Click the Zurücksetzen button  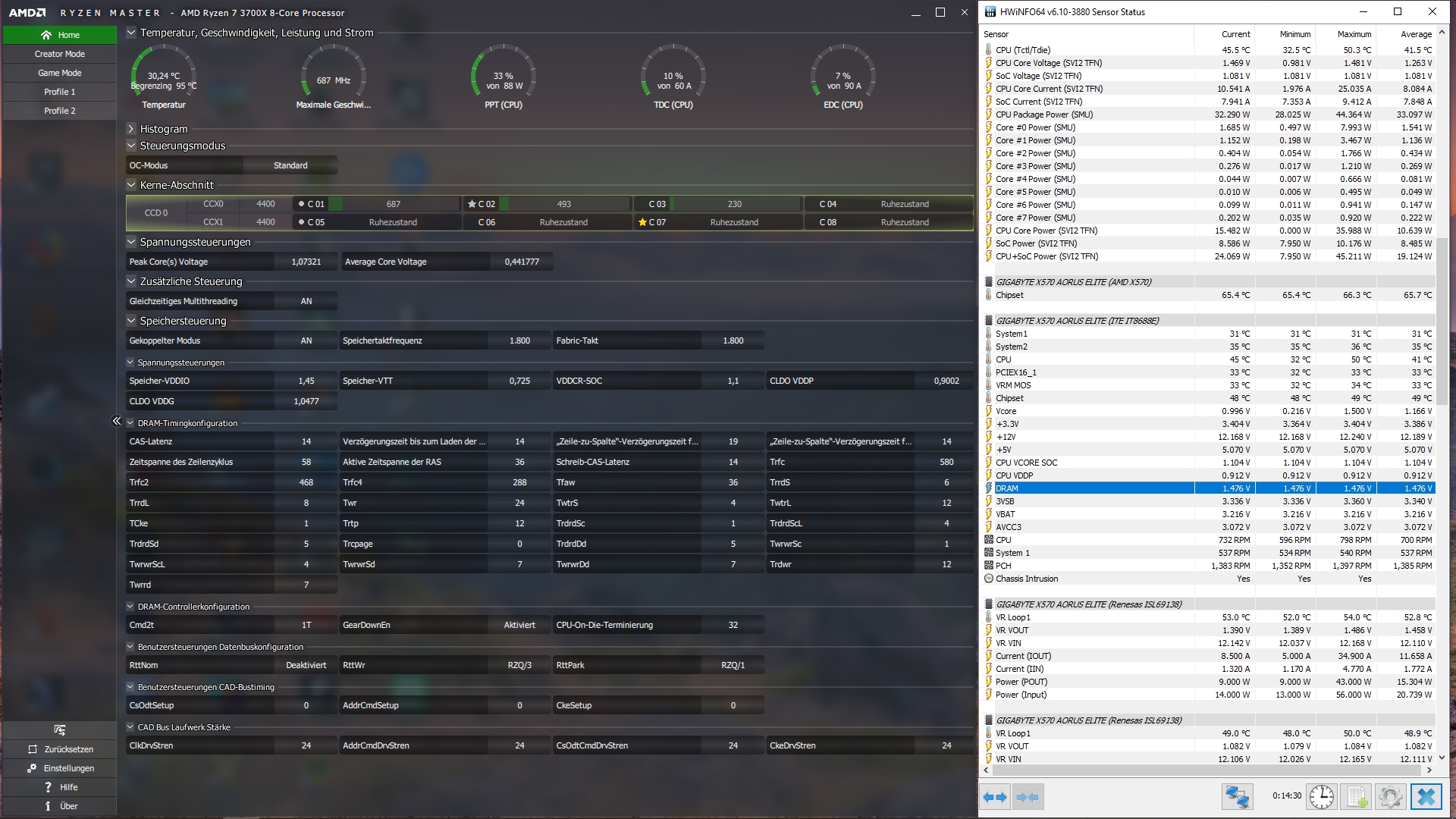[59, 749]
